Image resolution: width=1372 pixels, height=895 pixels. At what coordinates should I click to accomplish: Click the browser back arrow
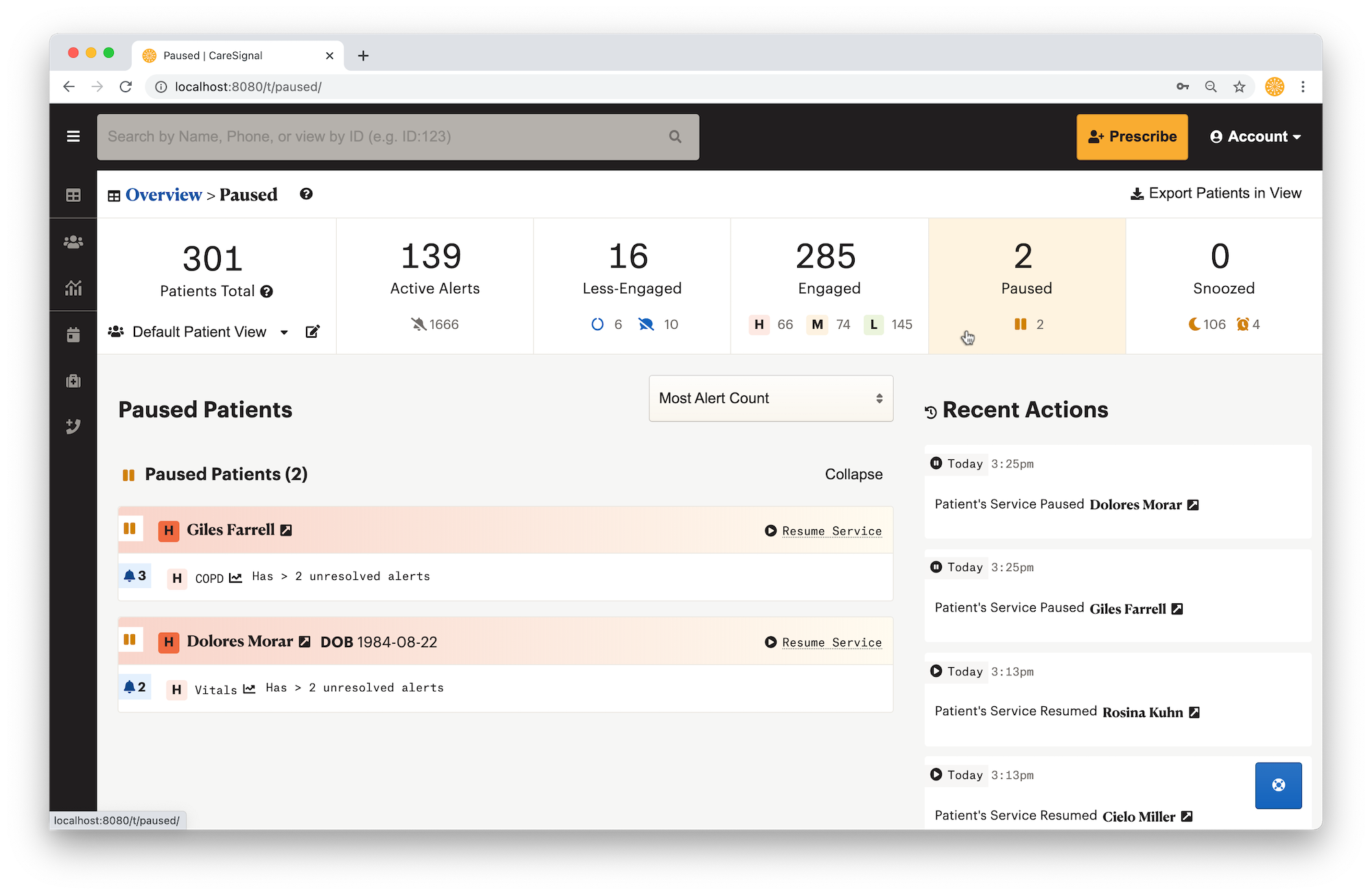pyautogui.click(x=69, y=86)
